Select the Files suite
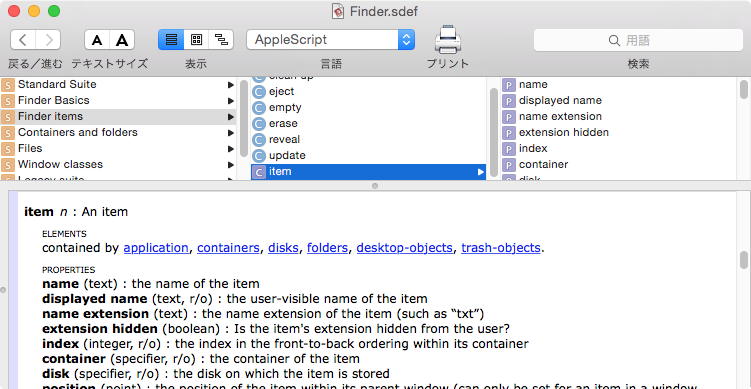751x389 pixels. (118, 149)
